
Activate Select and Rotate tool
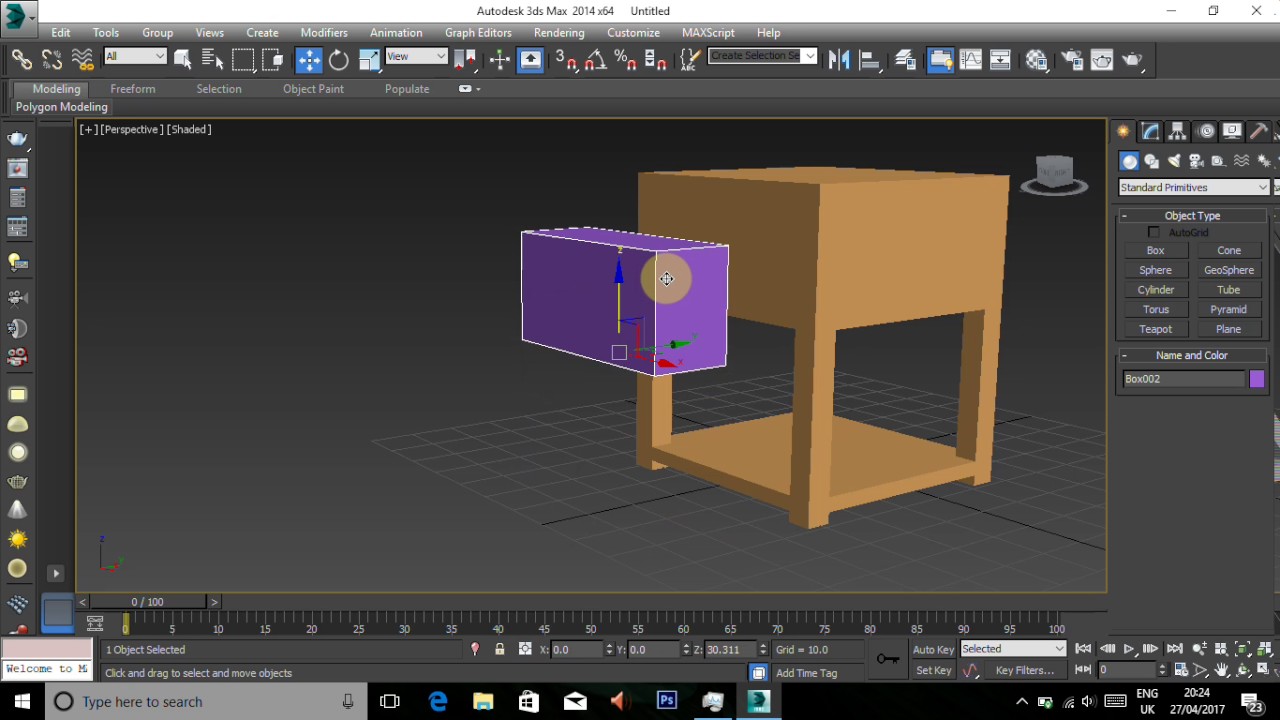point(339,60)
